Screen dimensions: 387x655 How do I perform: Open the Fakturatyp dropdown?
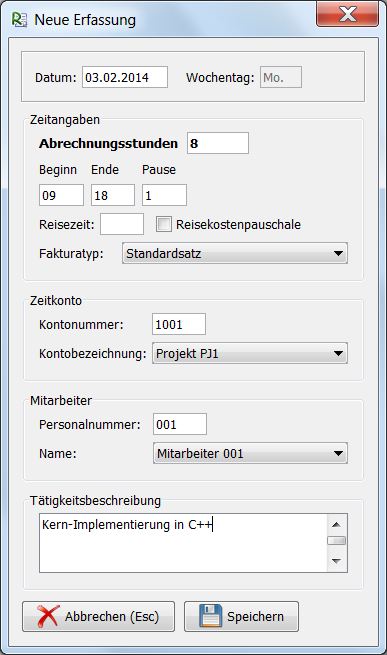[x=235, y=254]
